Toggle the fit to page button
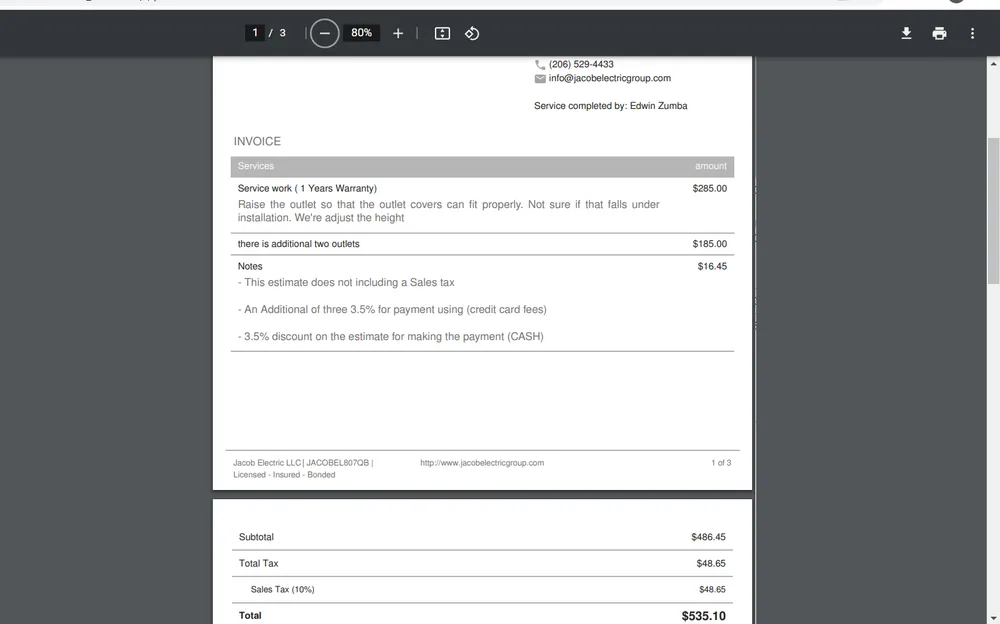The width and height of the screenshot is (1000, 624). pyautogui.click(x=442, y=33)
